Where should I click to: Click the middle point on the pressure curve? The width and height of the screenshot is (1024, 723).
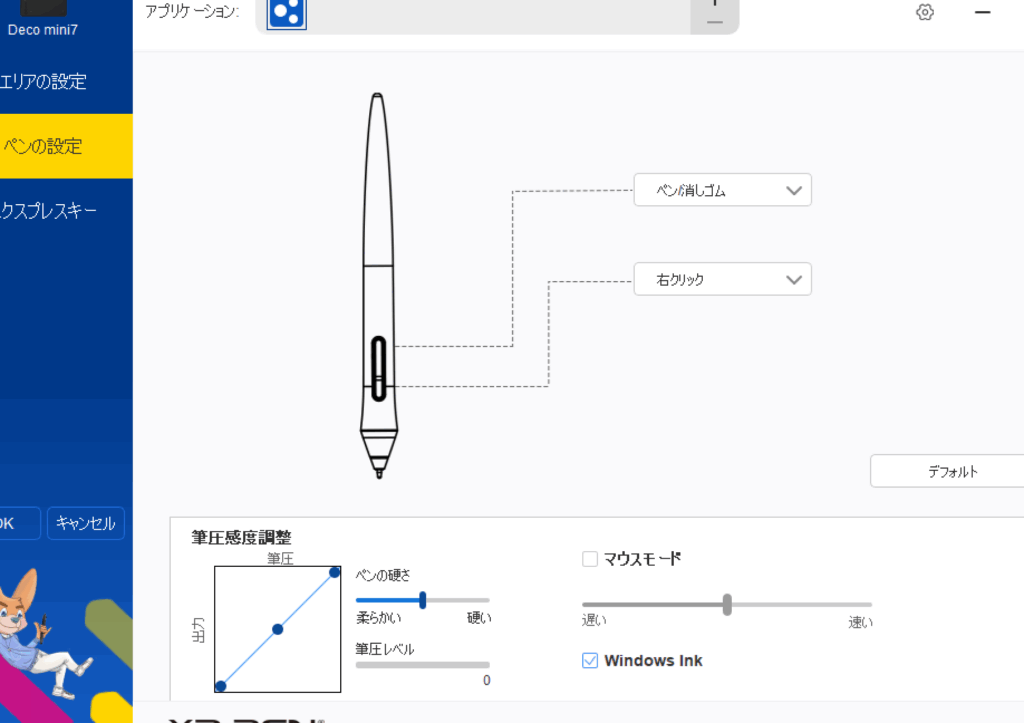pos(278,629)
